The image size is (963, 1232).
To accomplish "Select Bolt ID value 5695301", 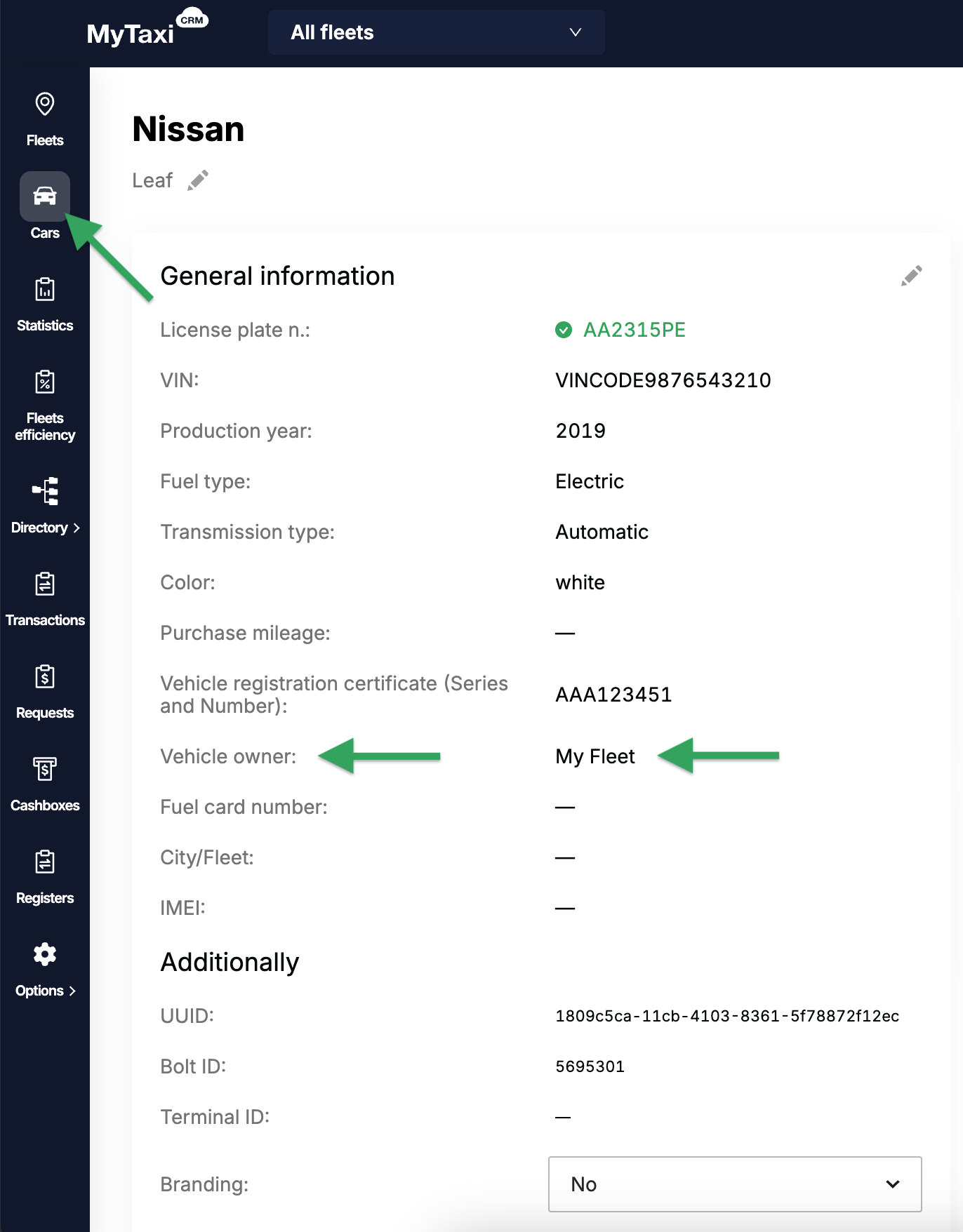I will pos(590,1066).
